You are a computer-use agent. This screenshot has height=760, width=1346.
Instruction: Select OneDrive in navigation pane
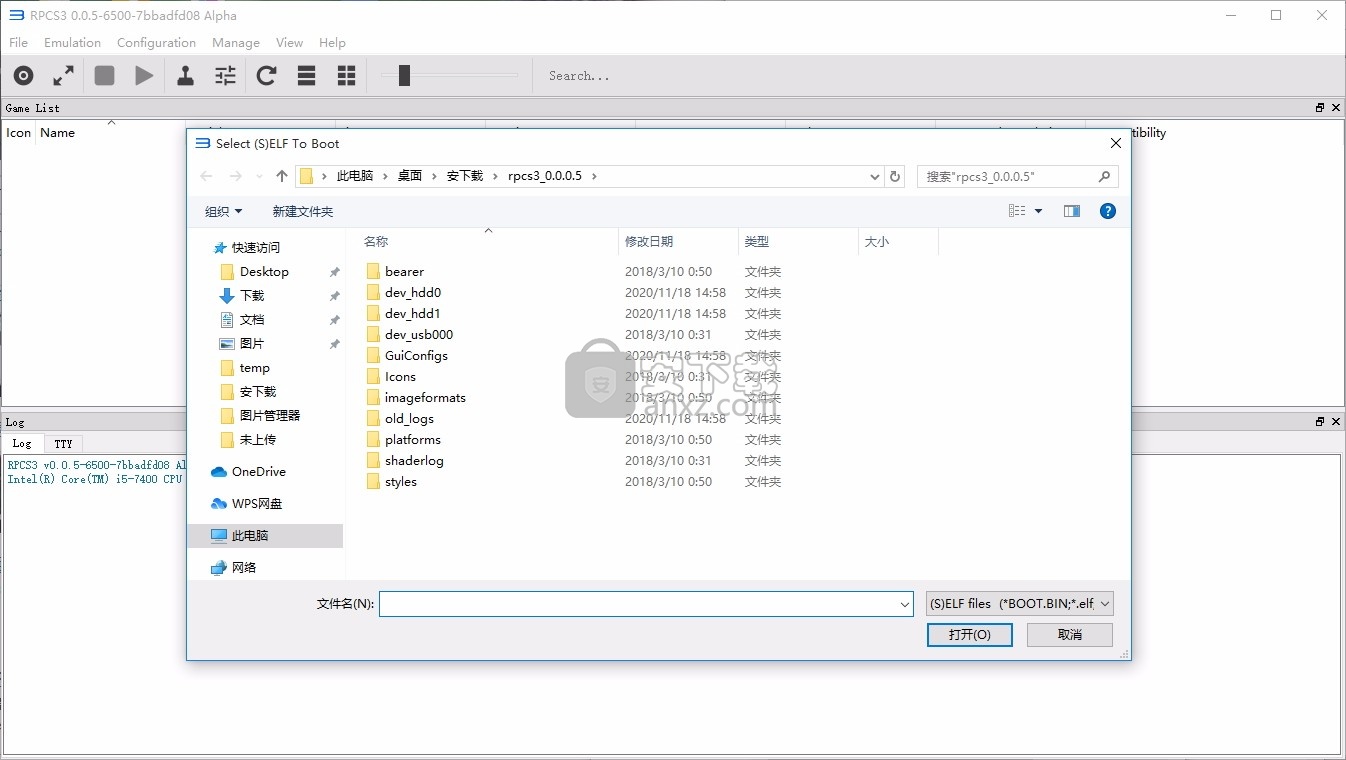click(x=259, y=471)
